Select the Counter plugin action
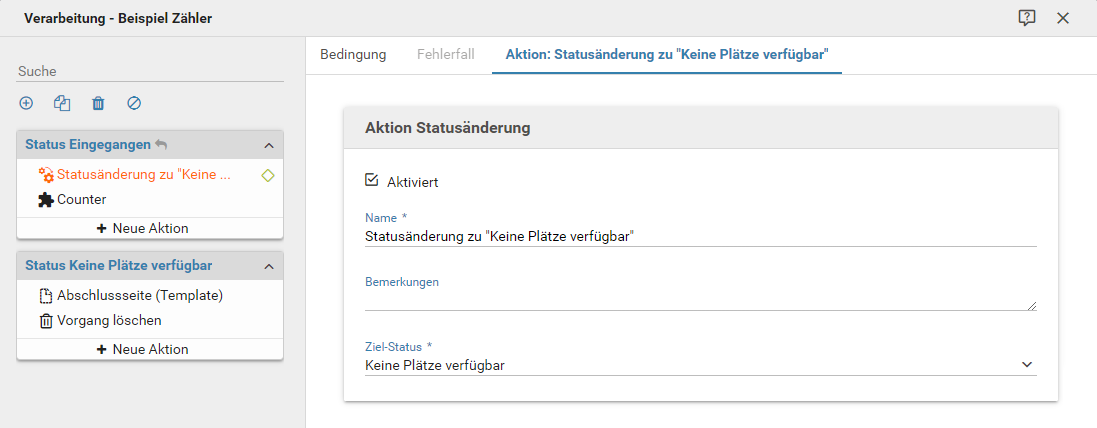The height and width of the screenshot is (428, 1097). pyautogui.click(x=81, y=199)
